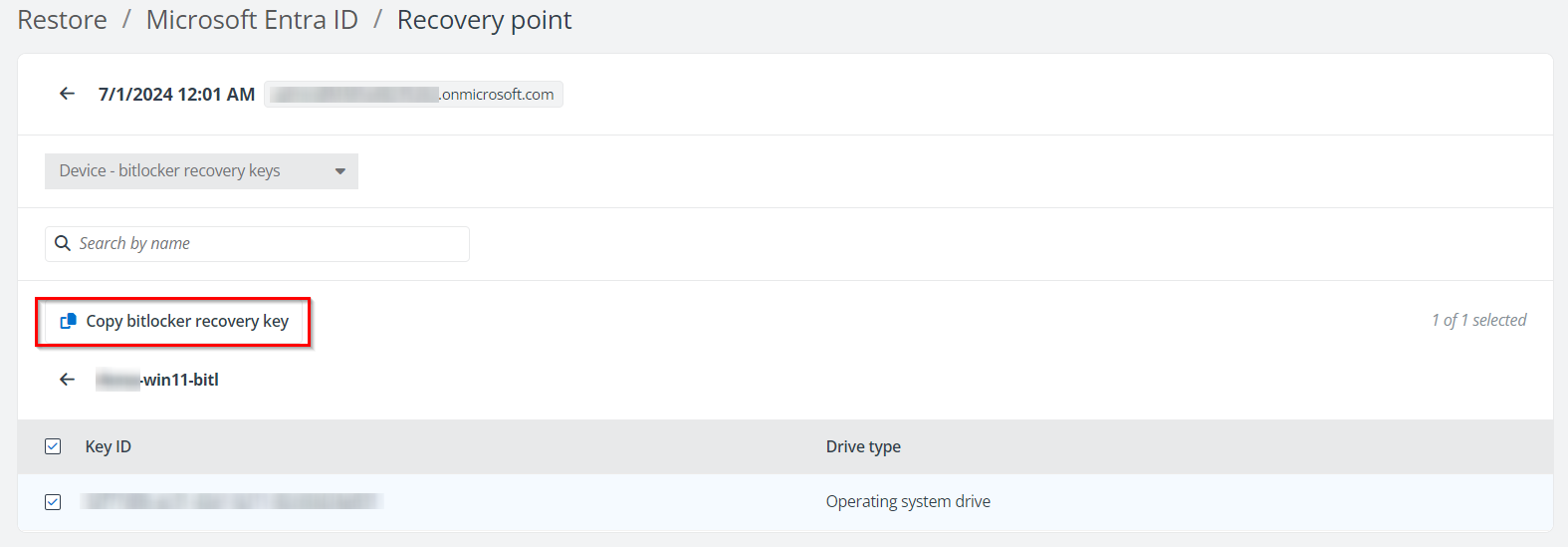1568x547 pixels.
Task: Click the win11-bitl device name
Action: pyautogui.click(x=158, y=380)
